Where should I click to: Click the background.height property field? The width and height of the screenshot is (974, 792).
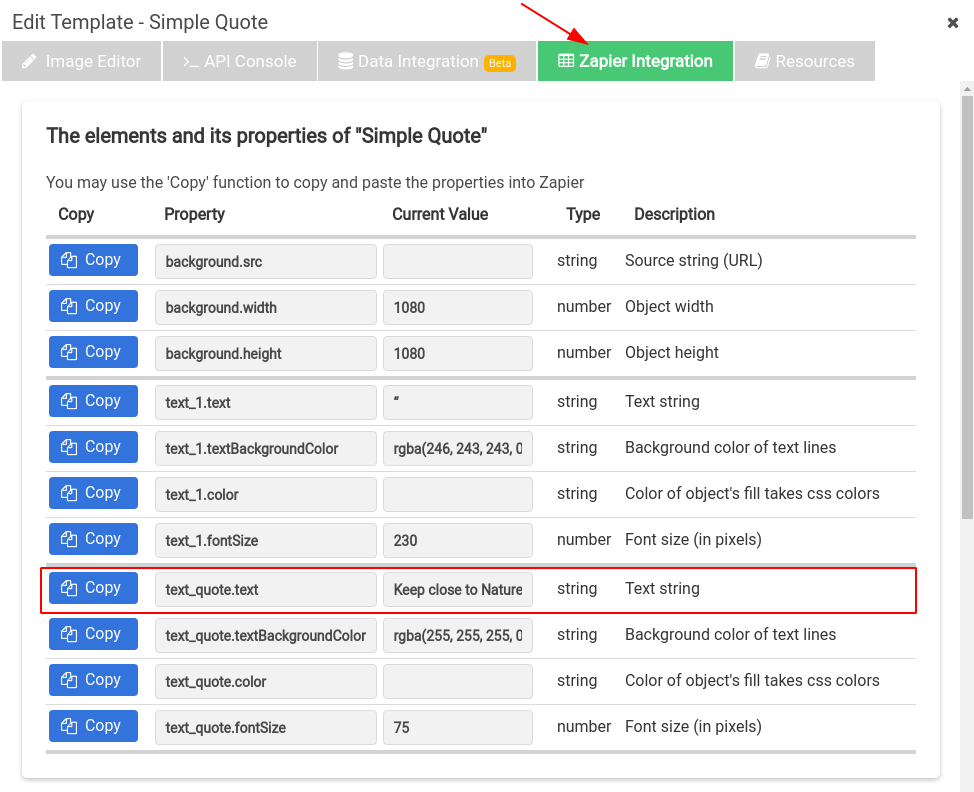point(266,353)
